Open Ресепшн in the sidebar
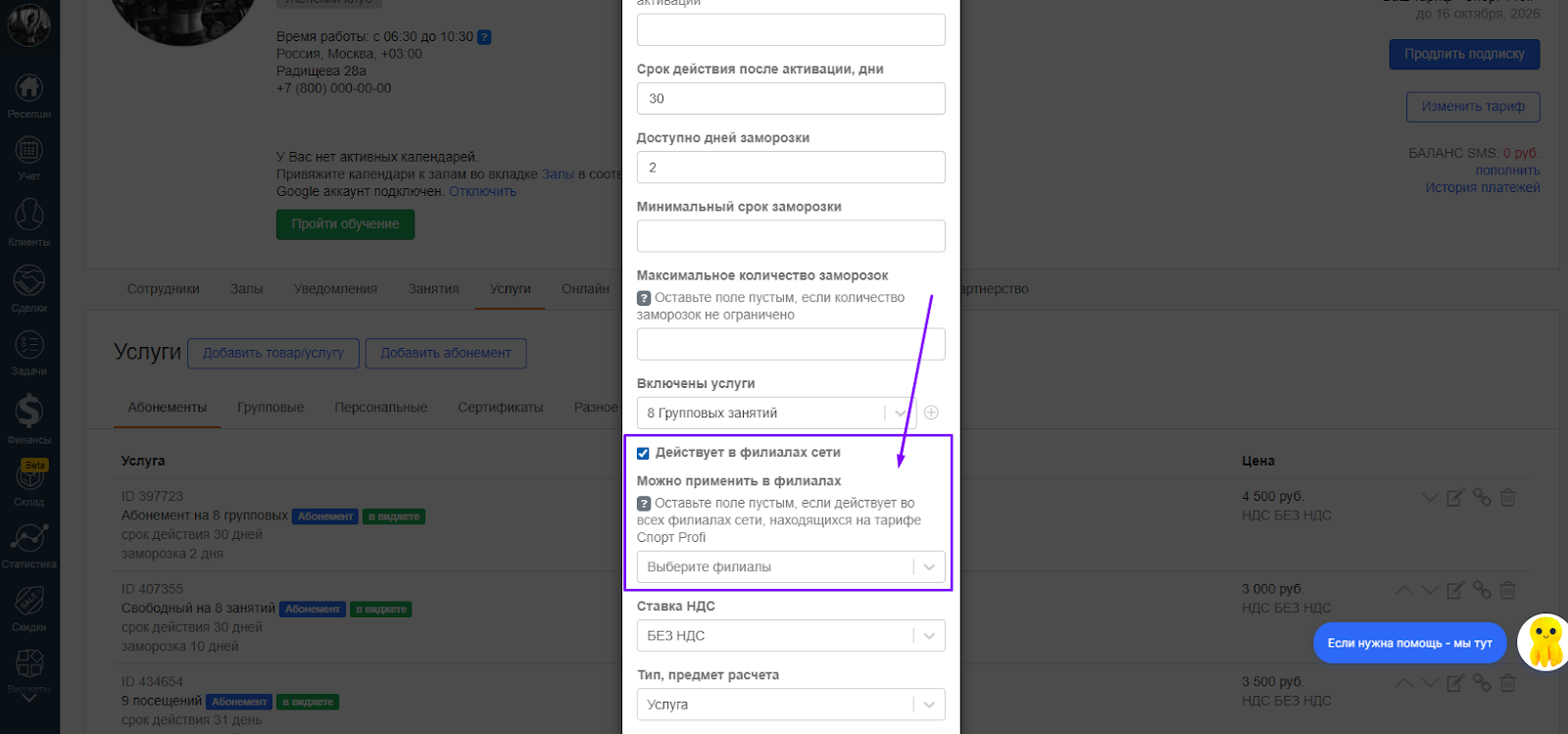The width and height of the screenshot is (1568, 734). (x=28, y=95)
